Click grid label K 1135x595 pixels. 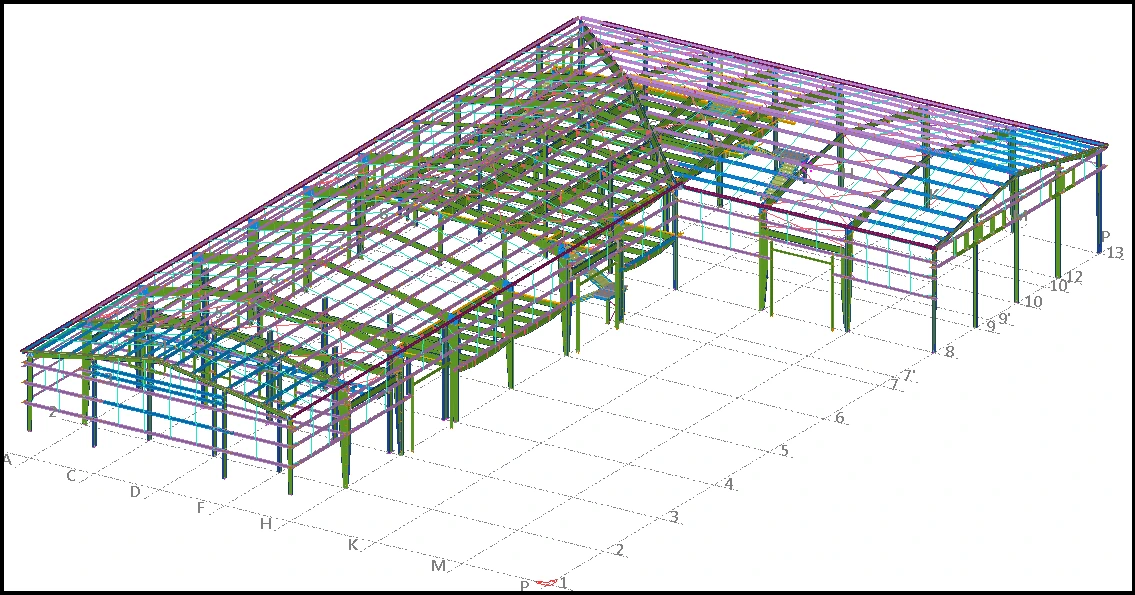353,545
